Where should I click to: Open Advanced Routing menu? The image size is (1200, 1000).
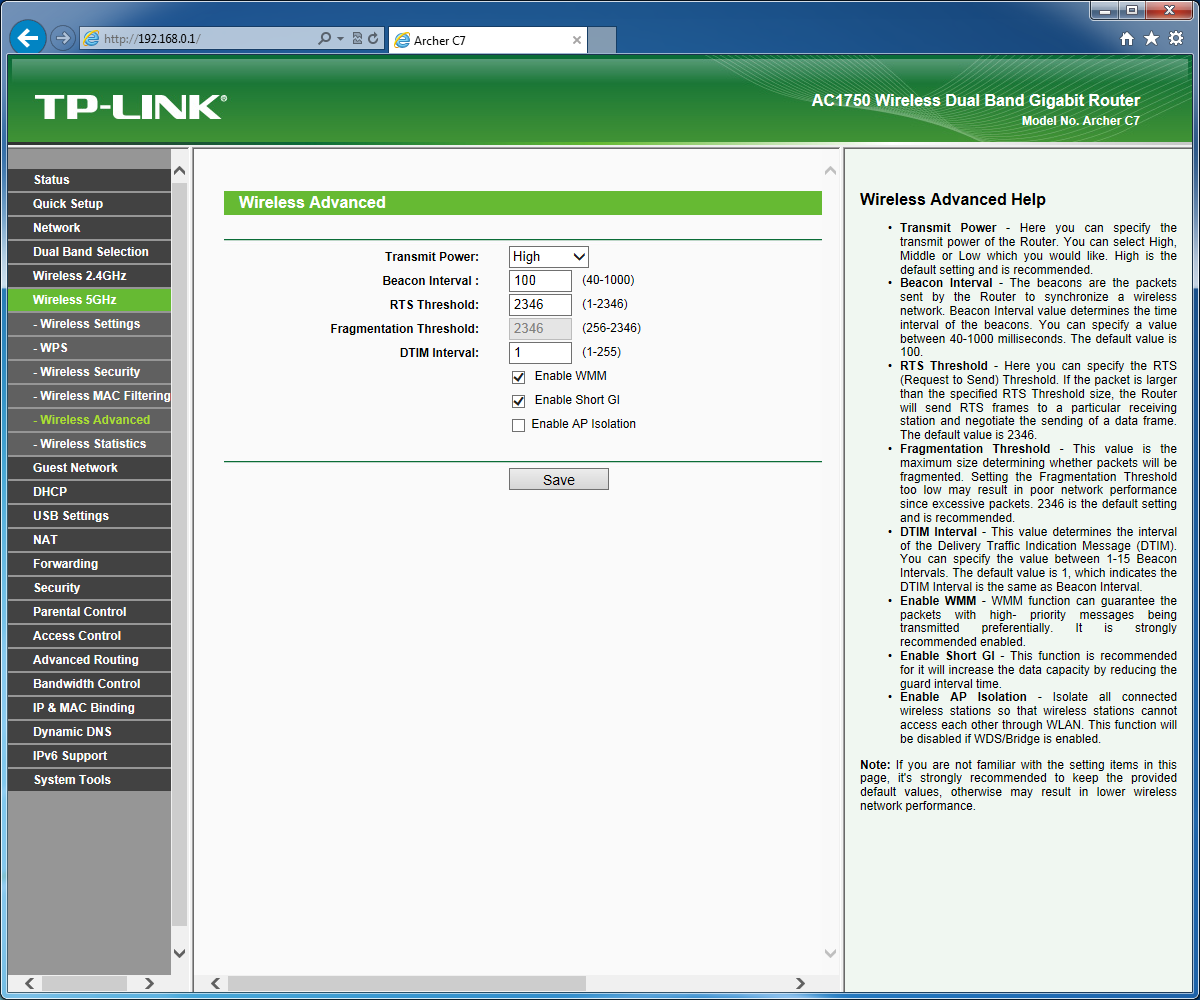[x=89, y=660]
